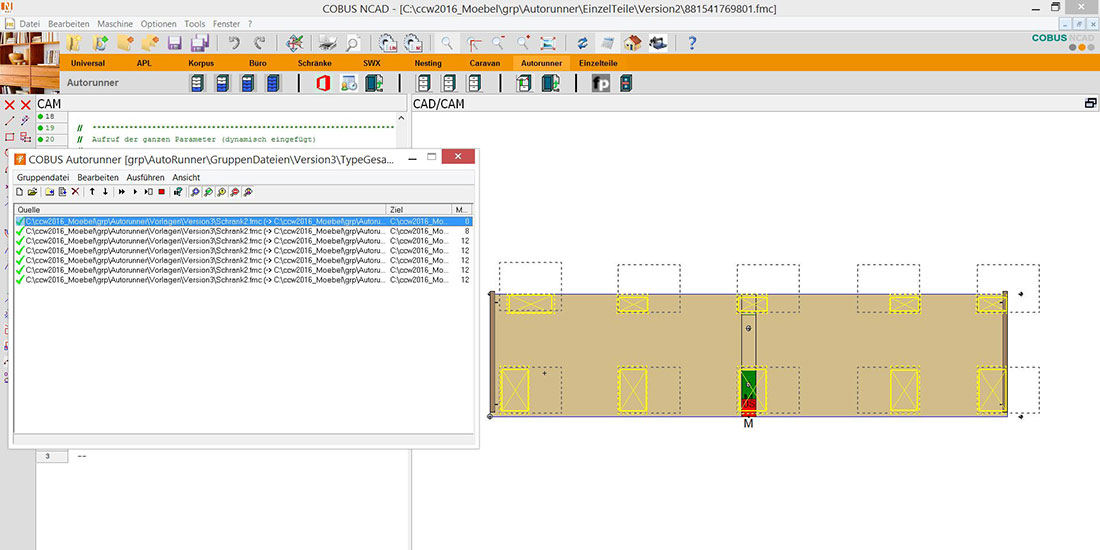Open Gruppendatei menu in Autorunner window

coord(43,177)
